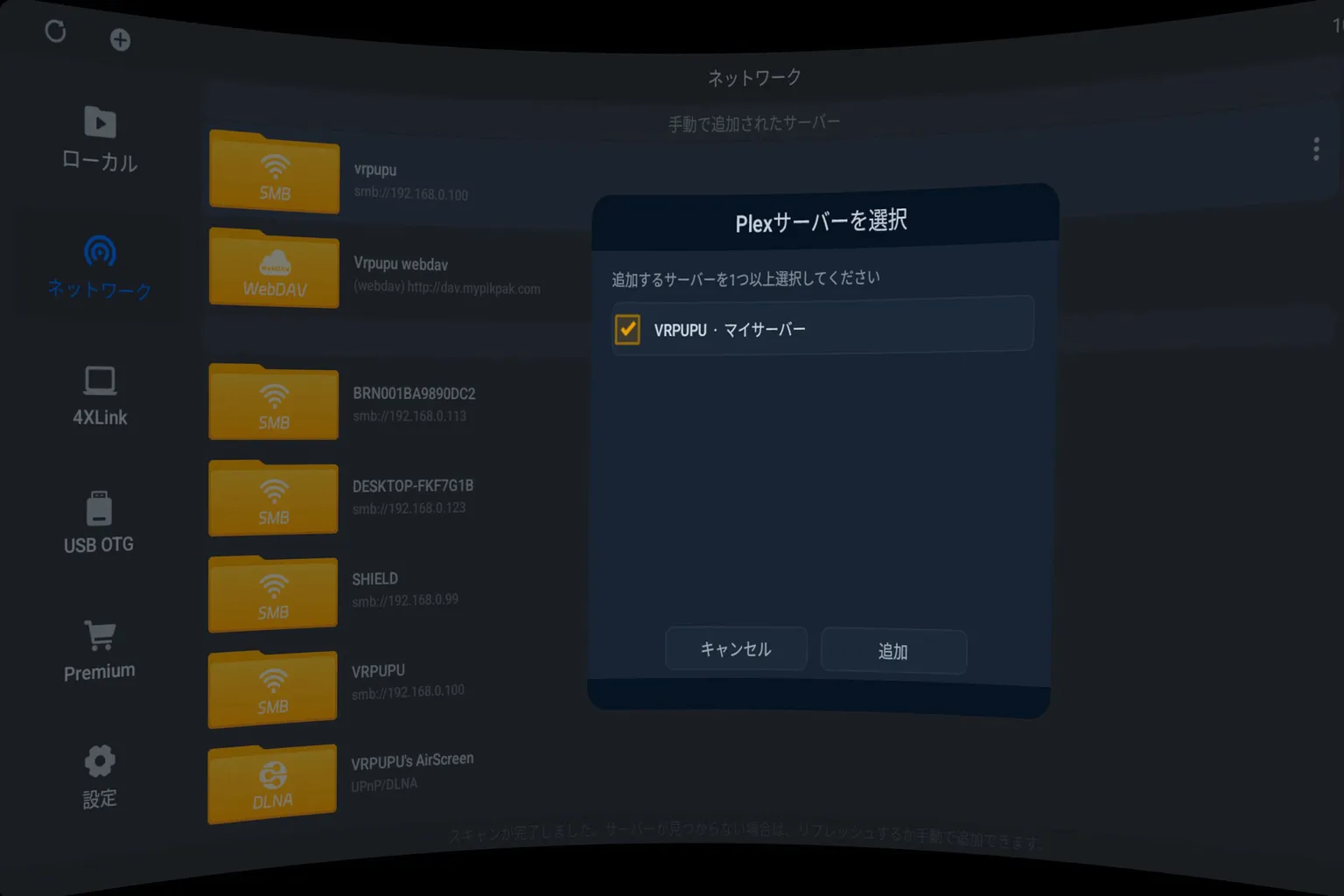Open the Premium store section
This screenshot has width=1344, height=896.
tap(99, 651)
